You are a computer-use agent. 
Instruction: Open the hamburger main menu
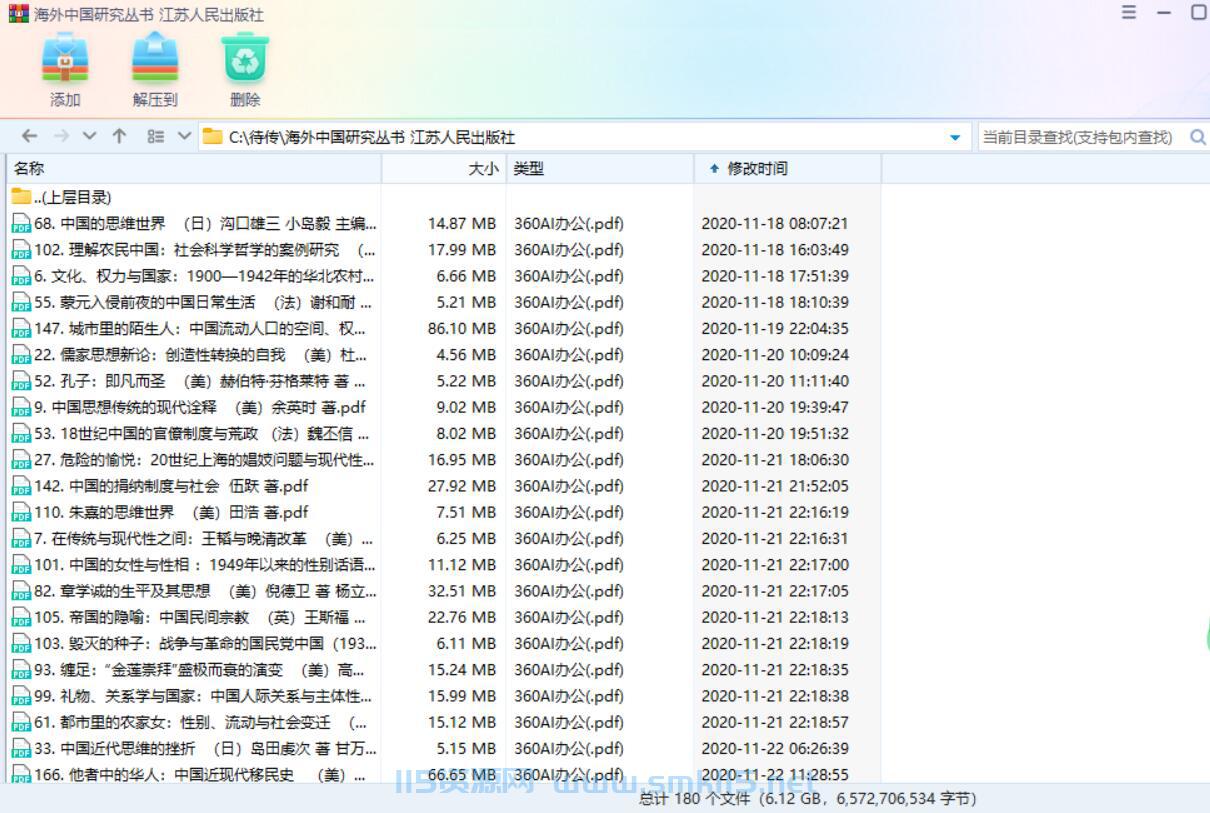(x=1128, y=12)
